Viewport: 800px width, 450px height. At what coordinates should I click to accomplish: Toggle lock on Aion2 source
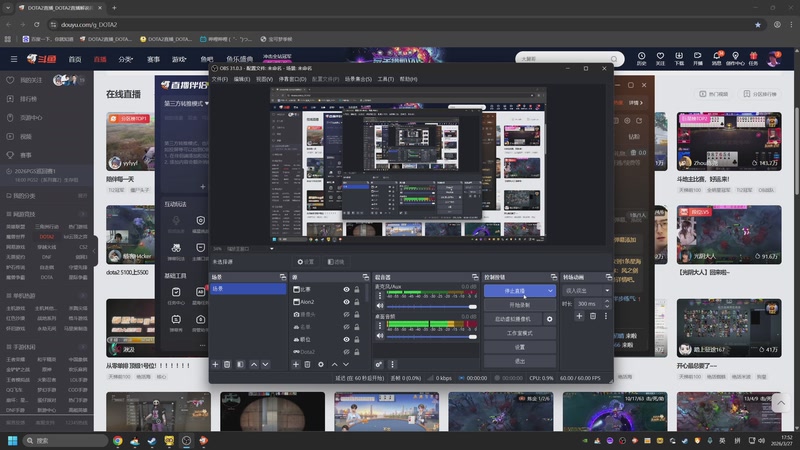[x=357, y=302]
